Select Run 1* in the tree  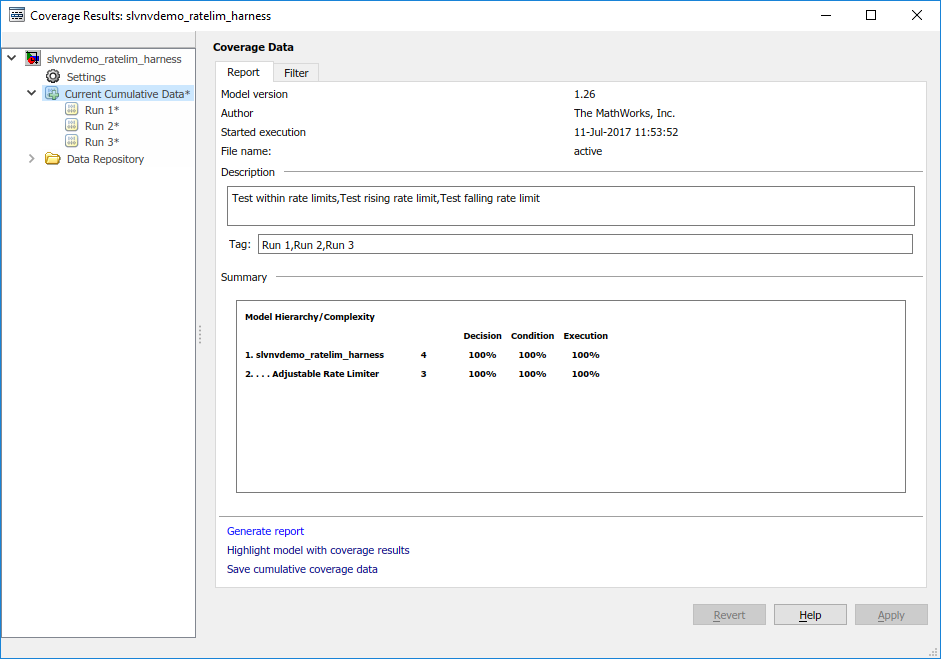click(x=102, y=110)
